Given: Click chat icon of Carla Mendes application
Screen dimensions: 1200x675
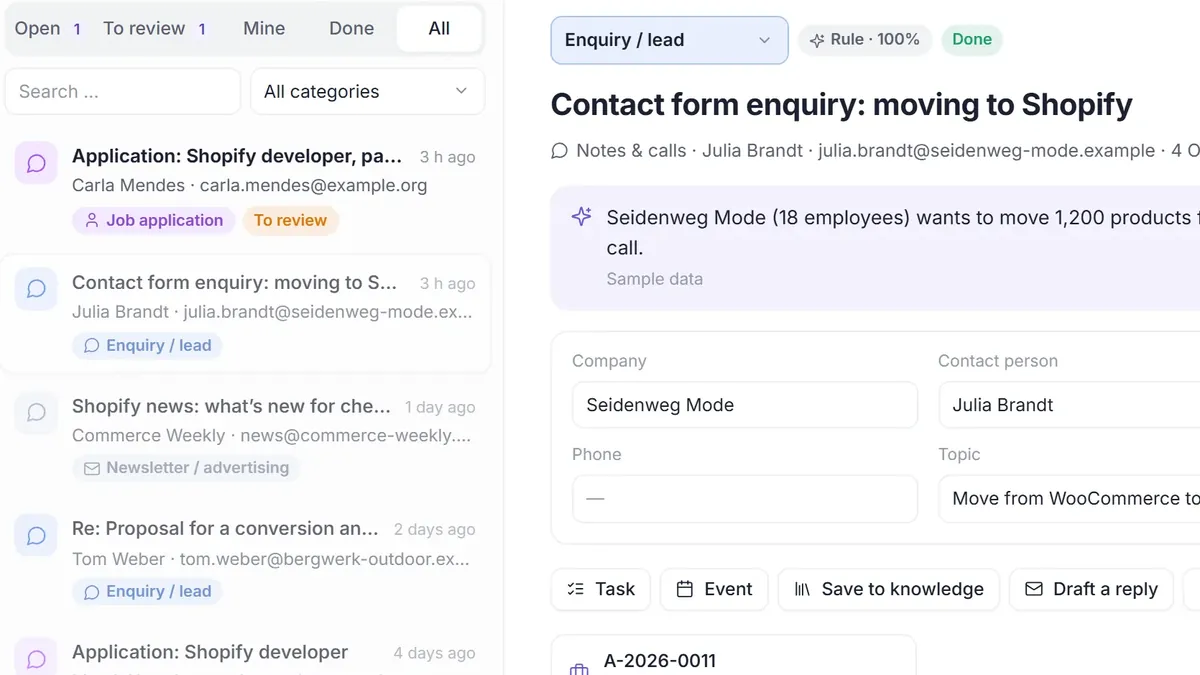Looking at the screenshot, I should (36, 163).
